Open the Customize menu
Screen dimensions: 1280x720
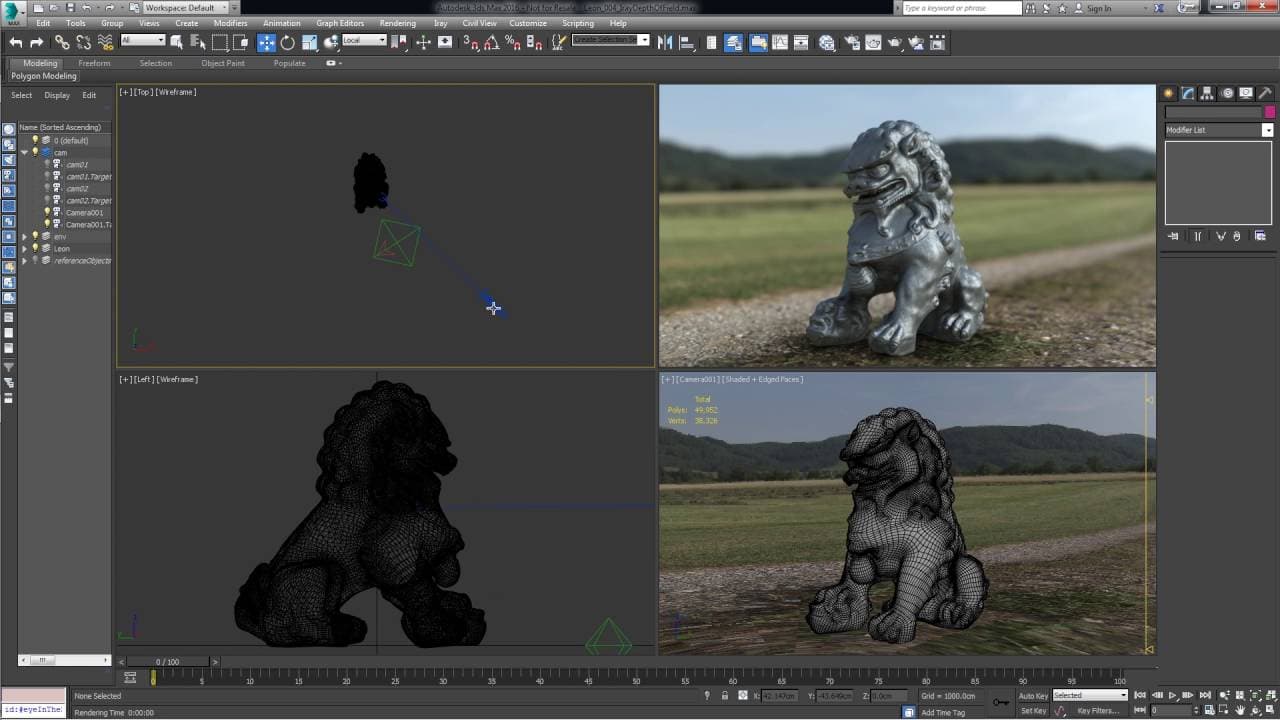coord(528,23)
